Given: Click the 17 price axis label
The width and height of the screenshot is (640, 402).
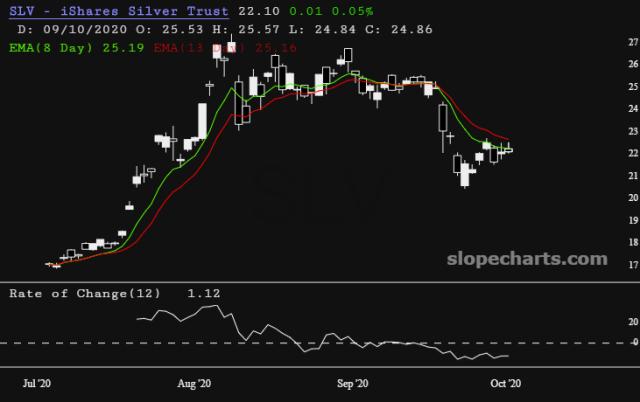Looking at the screenshot, I should [x=633, y=265].
